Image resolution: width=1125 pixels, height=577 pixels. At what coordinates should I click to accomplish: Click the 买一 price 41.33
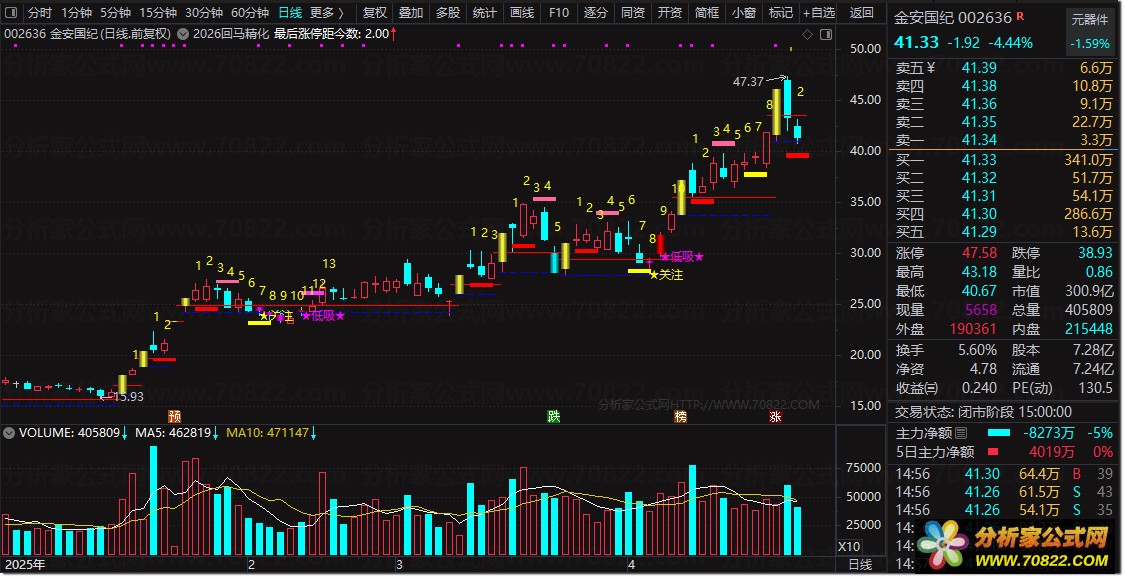coord(979,160)
